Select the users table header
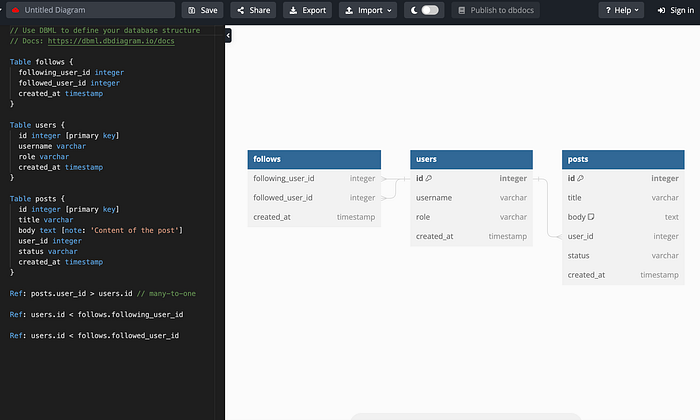Viewport: 700px width, 420px height. [x=471, y=159]
